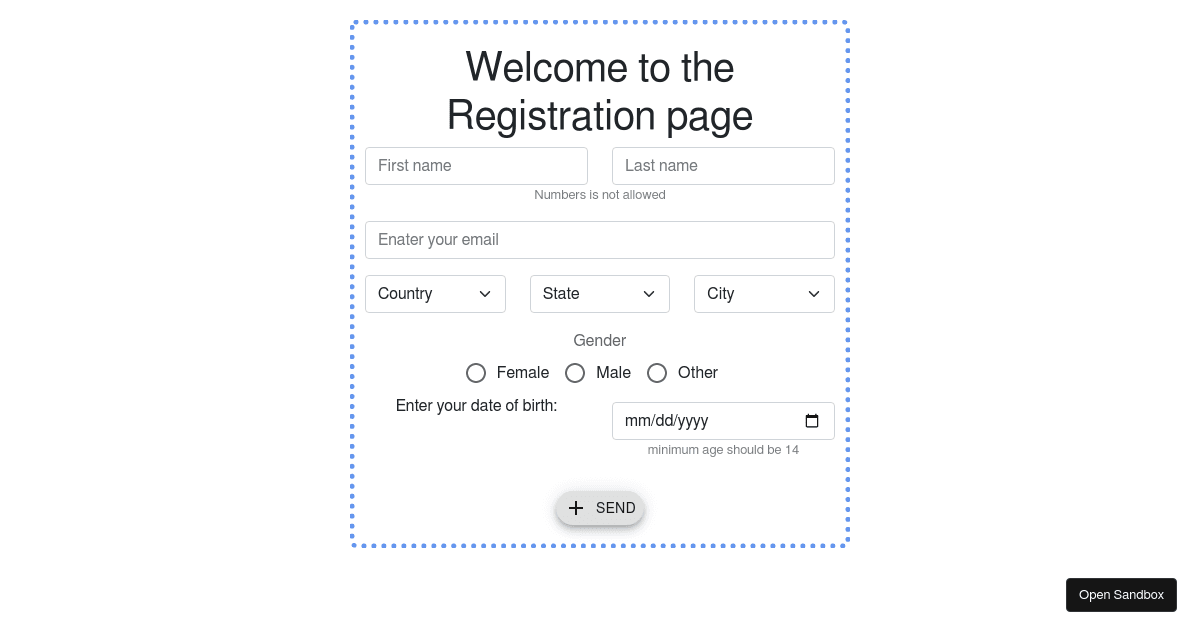Click the plus icon on the SEND button
Image resolution: width=1200 pixels, height=630 pixels.
coord(576,508)
